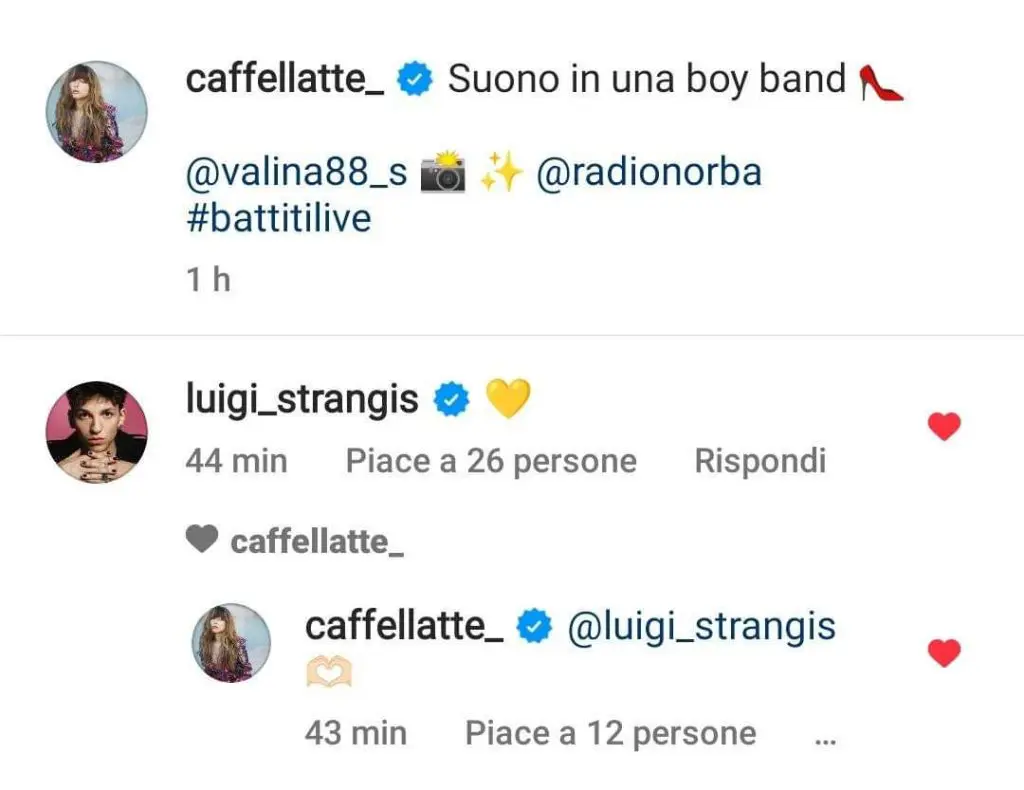The image size is (1024, 790).
Task: Click gray heart liked-by caffellatte_ indicator
Action: [x=202, y=541]
